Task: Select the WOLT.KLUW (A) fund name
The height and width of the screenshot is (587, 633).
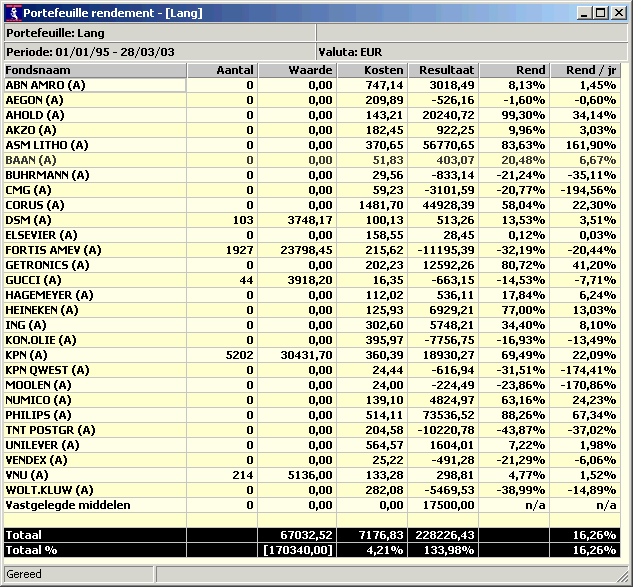Action: [x=49, y=490]
